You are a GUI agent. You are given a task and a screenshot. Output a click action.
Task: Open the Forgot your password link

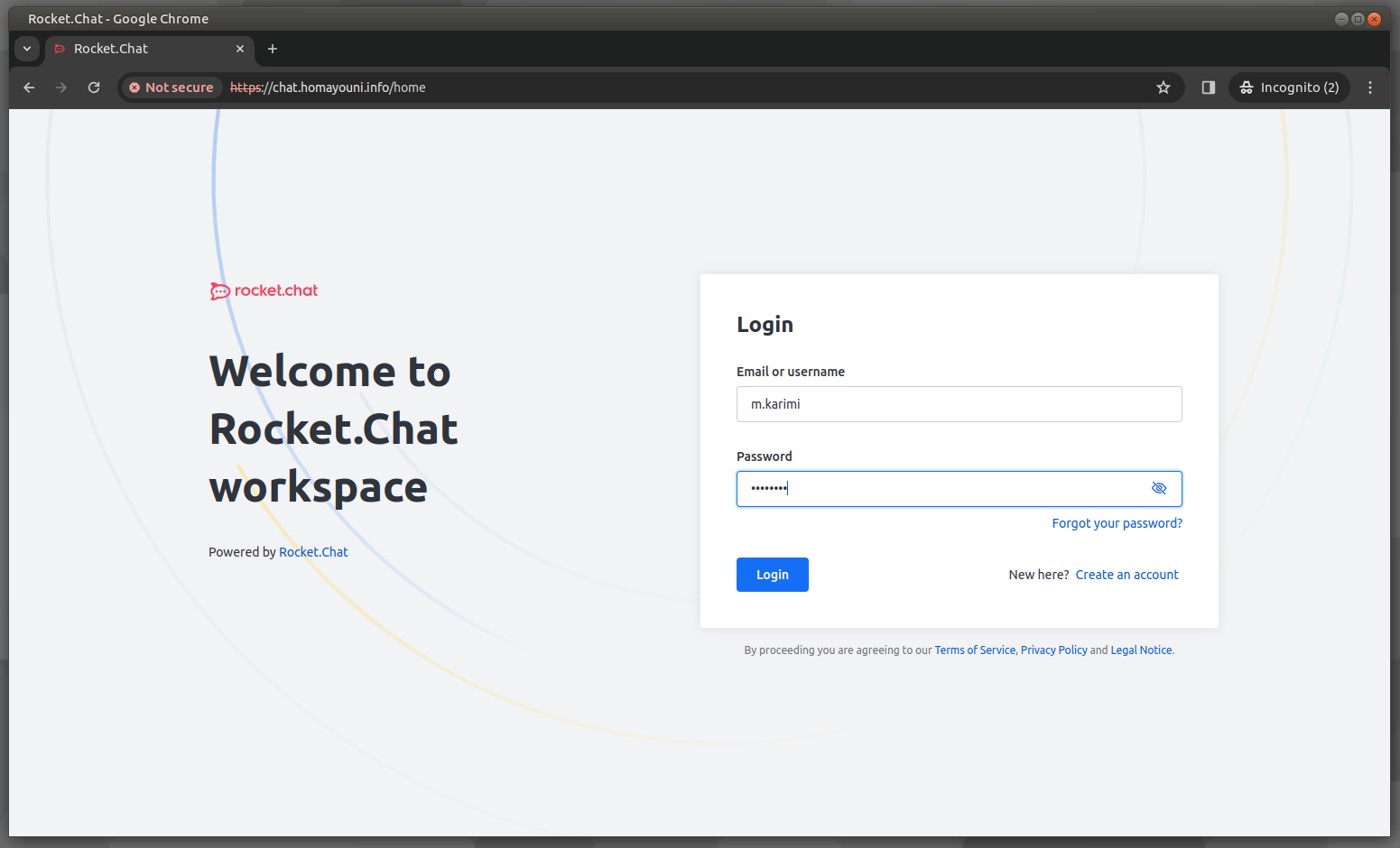point(1117,523)
